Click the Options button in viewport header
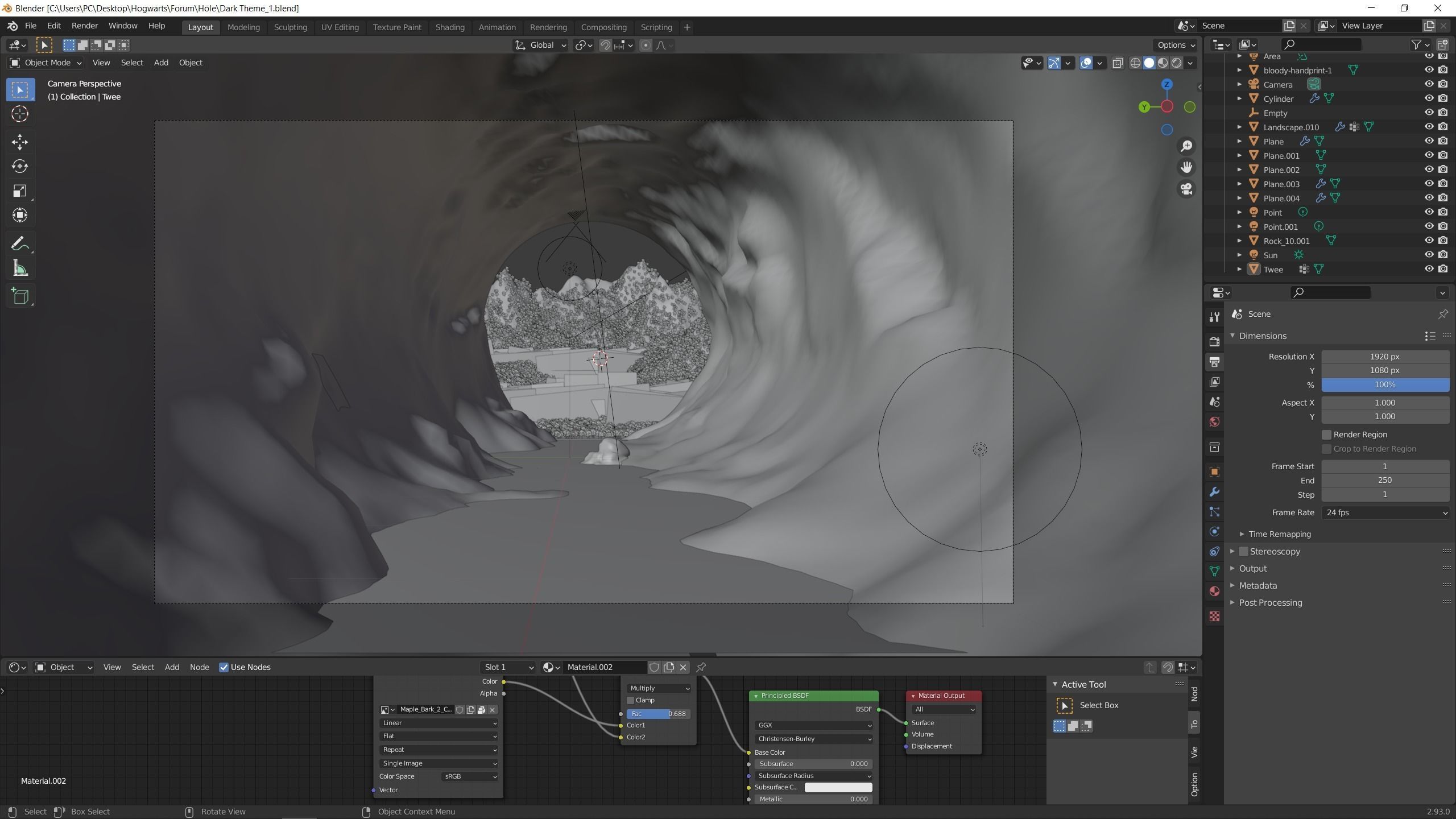 pyautogui.click(x=1175, y=45)
